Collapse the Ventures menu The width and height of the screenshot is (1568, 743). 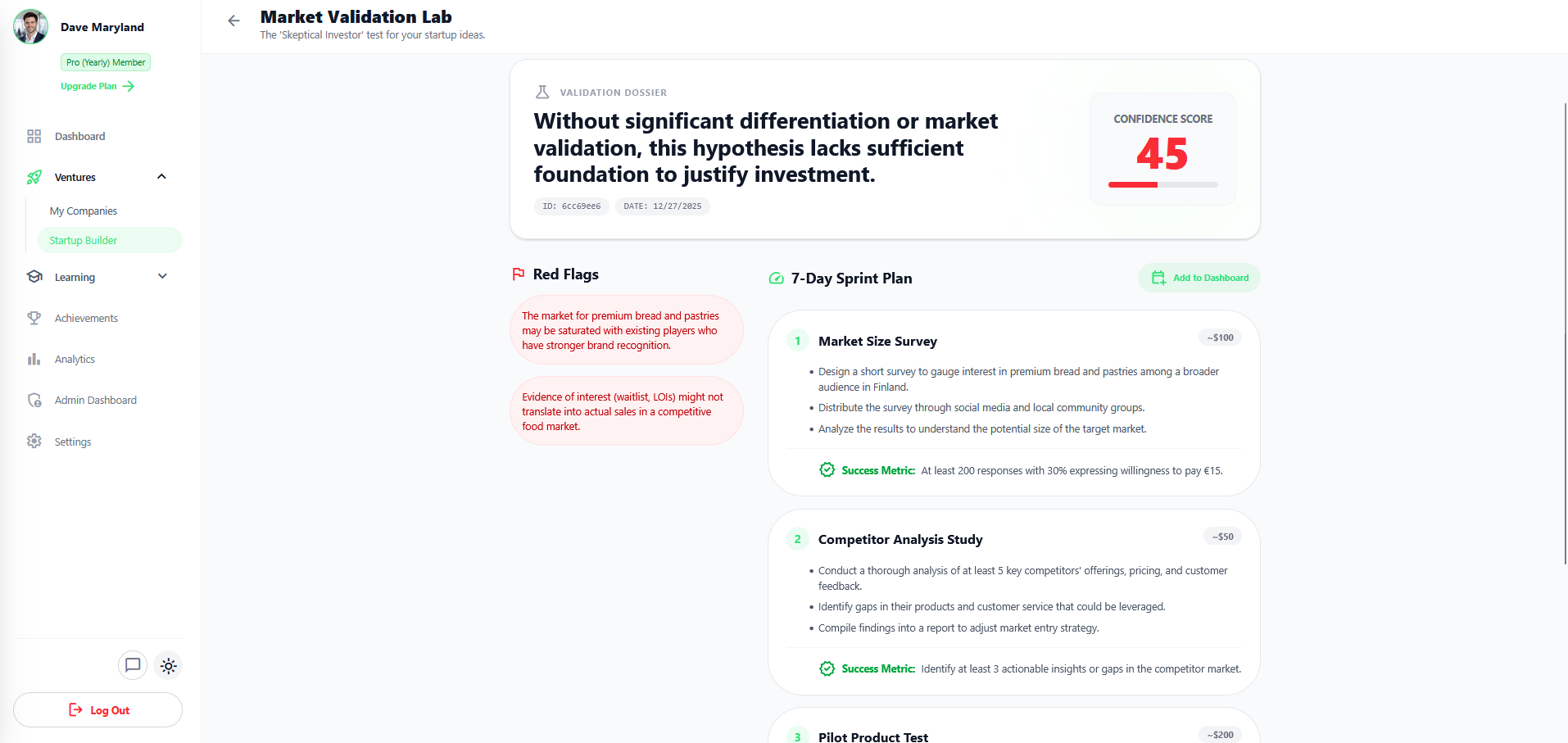click(161, 177)
